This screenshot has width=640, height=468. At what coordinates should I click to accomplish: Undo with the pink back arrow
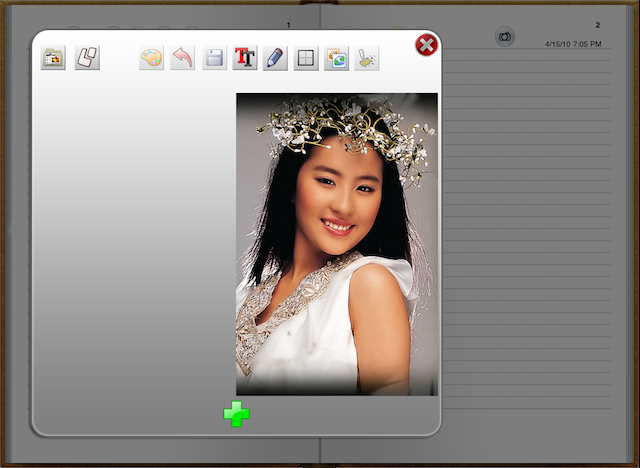182,58
